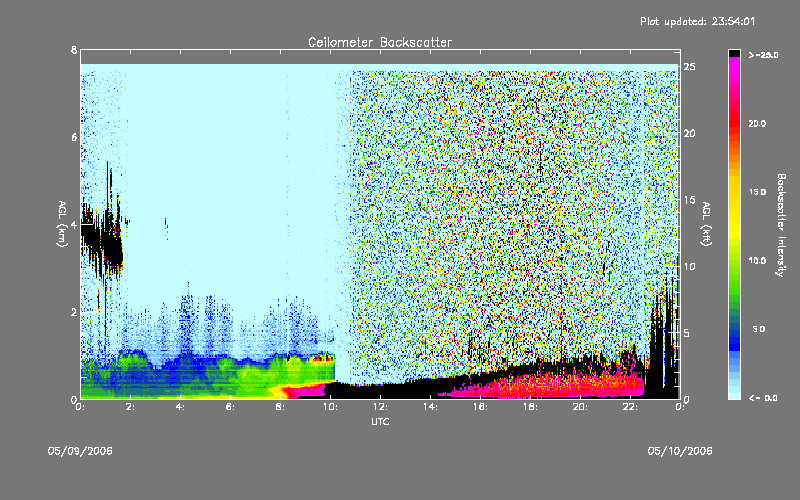The image size is (800, 500).
Task: Click the '20:' hour tick on UTC axis
Action: pos(580,407)
